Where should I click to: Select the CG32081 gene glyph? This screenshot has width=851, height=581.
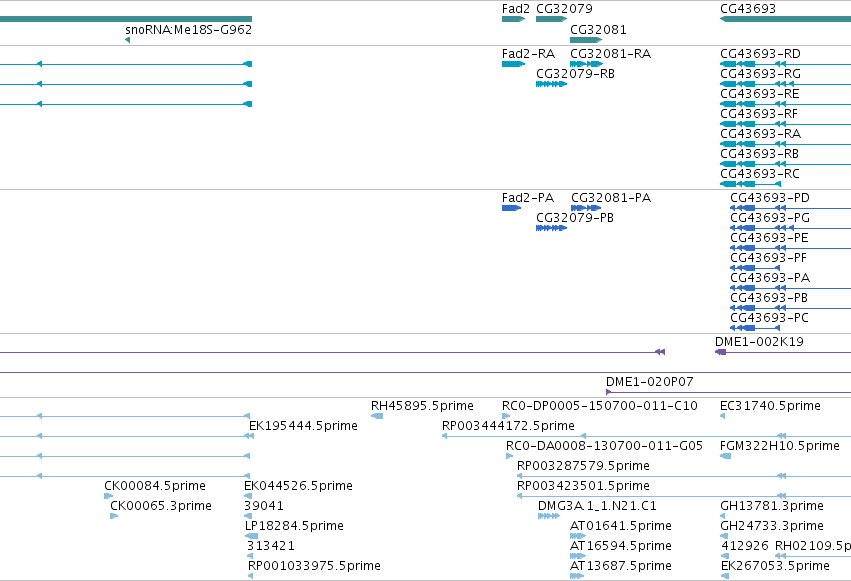pyautogui.click(x=586, y=40)
